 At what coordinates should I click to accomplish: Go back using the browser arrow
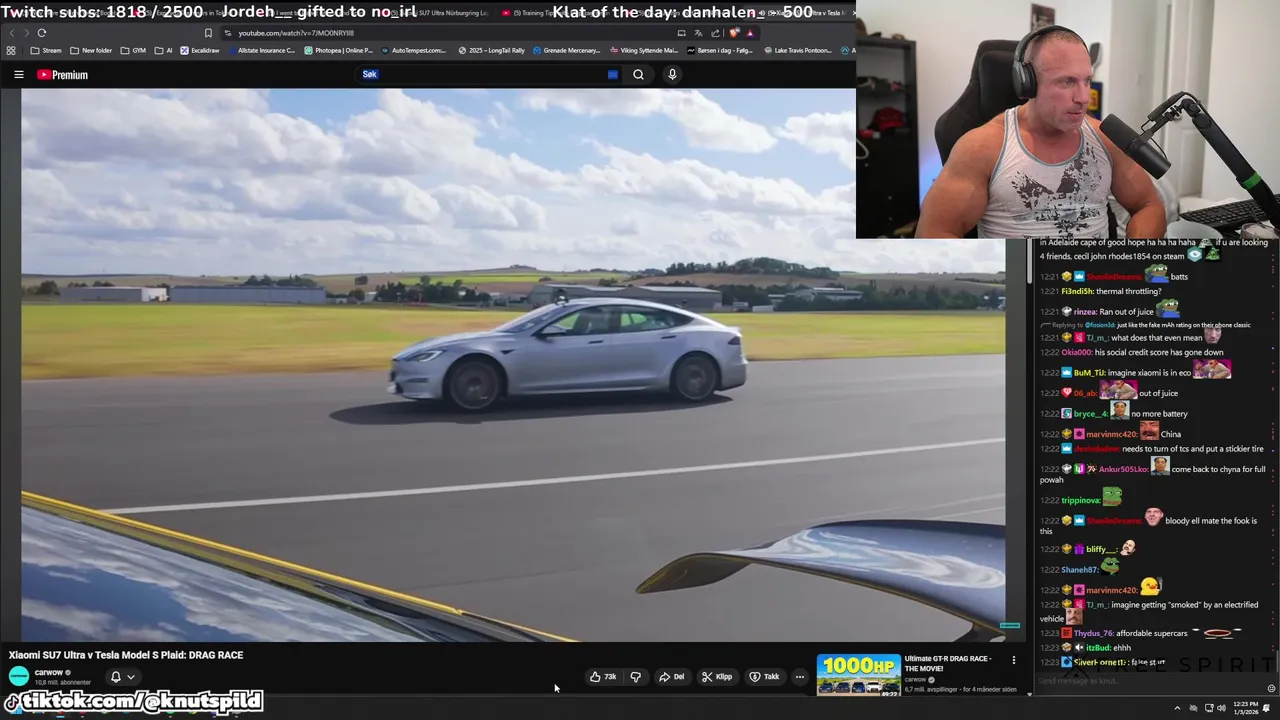[12, 33]
